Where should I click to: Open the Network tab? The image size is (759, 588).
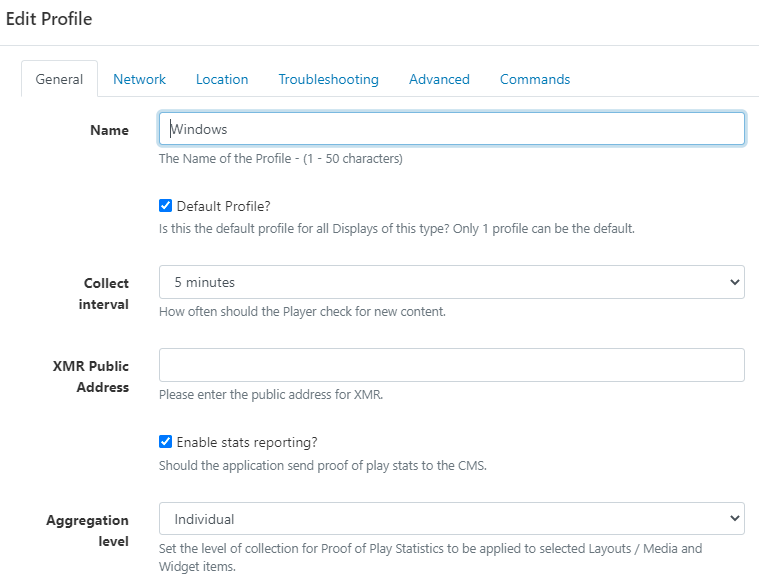(x=139, y=79)
